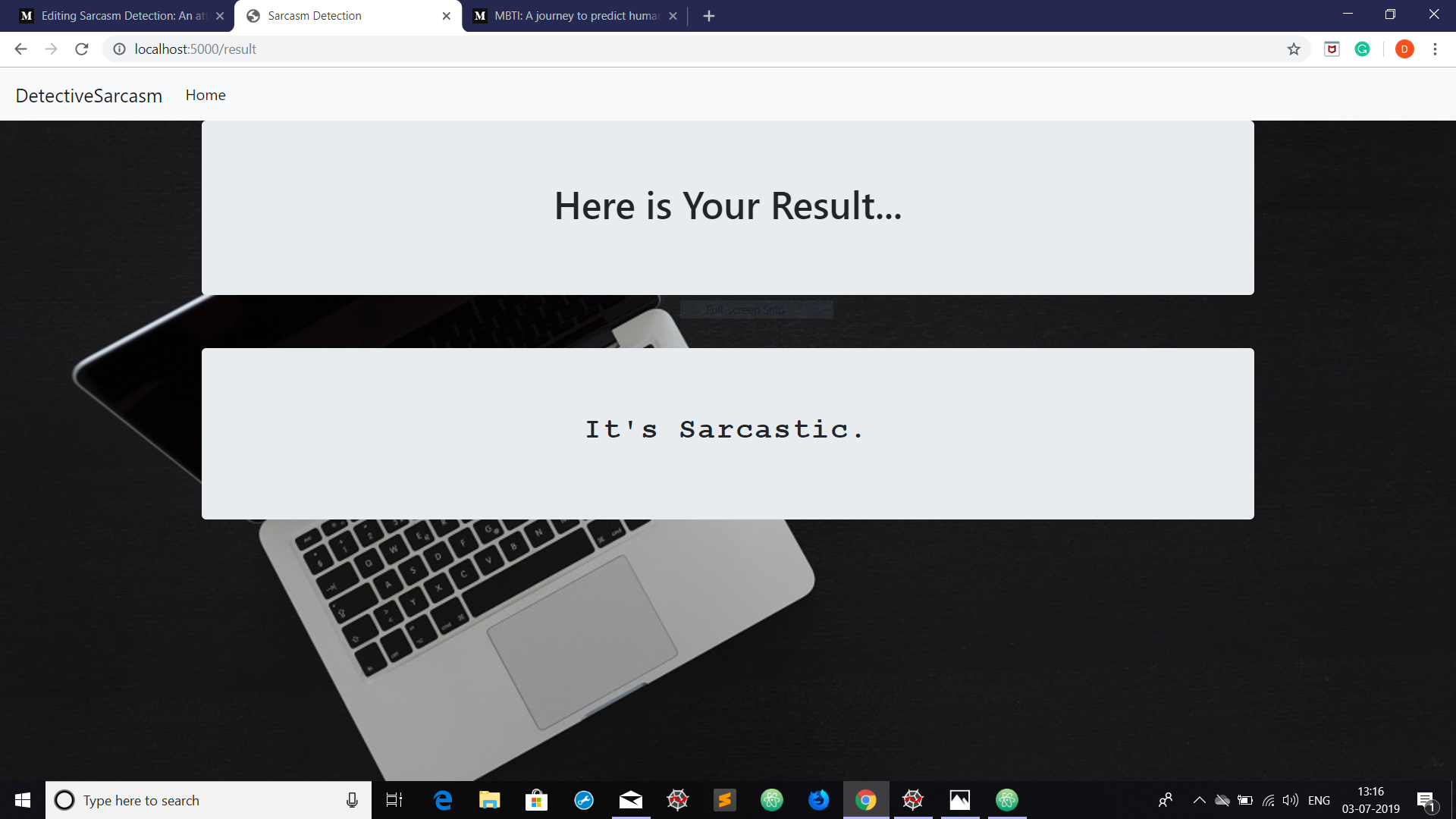
Task: Open volume control in system tray
Action: [1290, 800]
